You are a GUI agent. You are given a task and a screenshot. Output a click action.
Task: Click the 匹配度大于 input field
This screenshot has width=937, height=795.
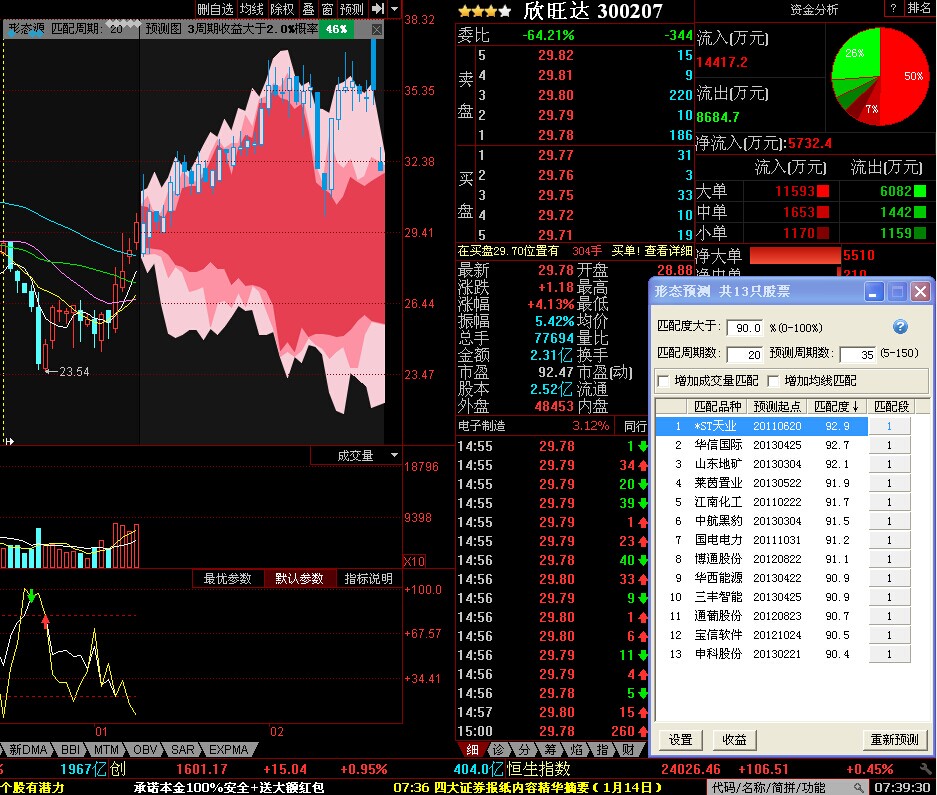click(x=745, y=328)
